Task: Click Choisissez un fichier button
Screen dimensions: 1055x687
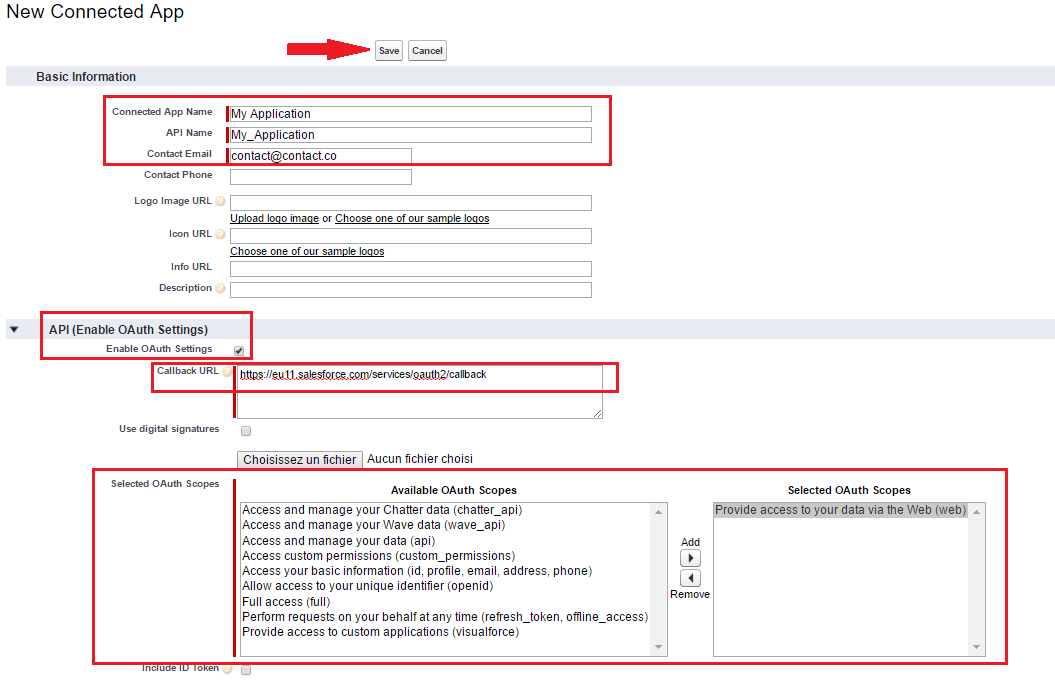Action: 299,460
